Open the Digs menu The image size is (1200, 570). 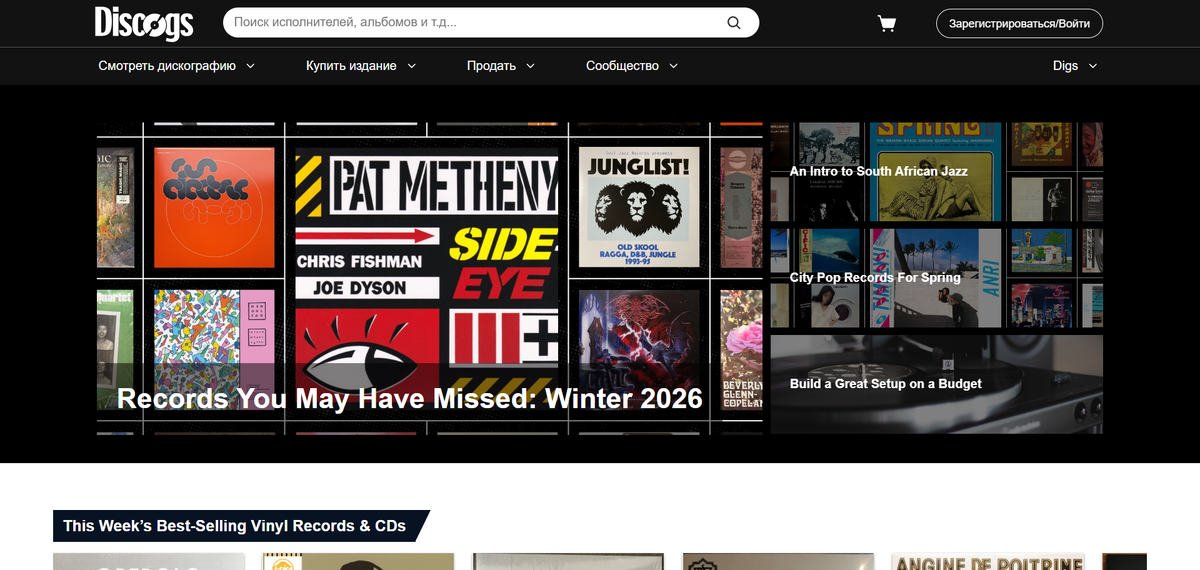tap(1075, 65)
